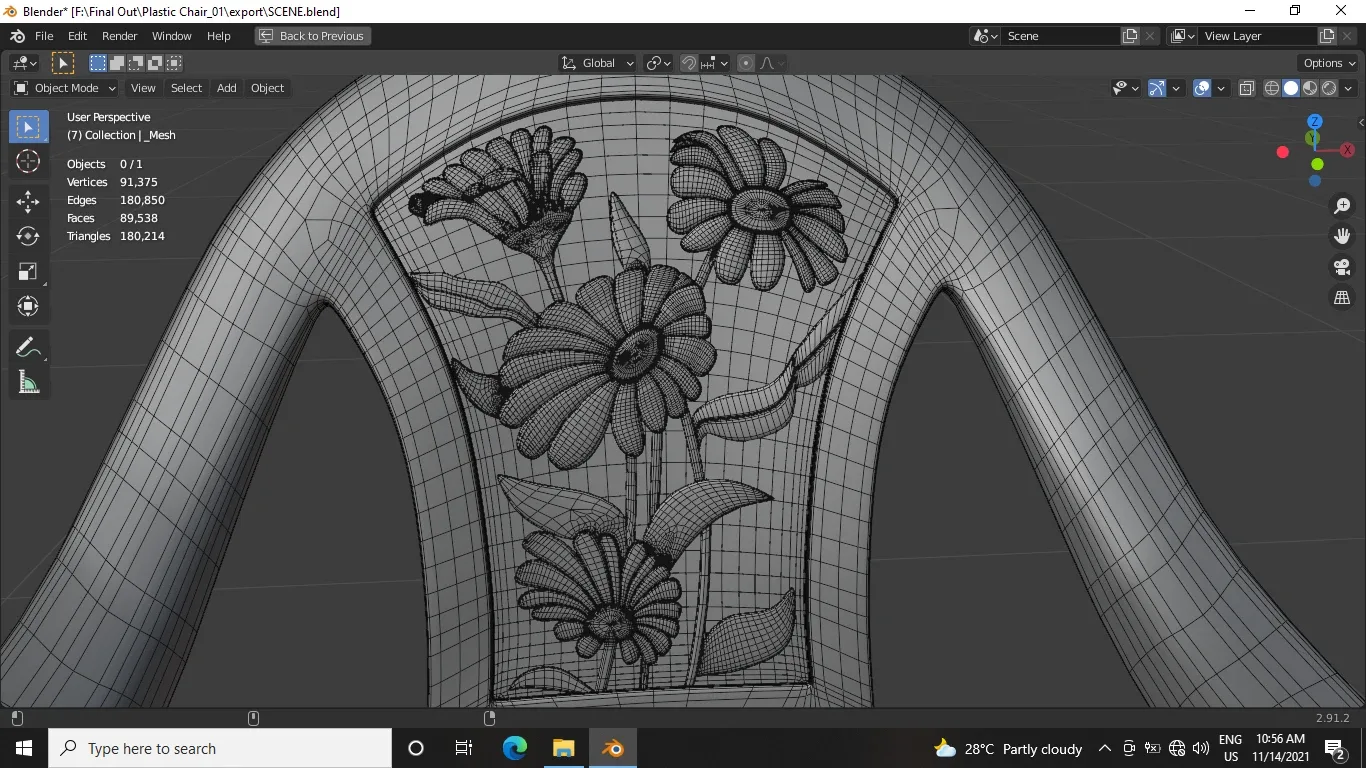Set selection mode to extend selection
The width and height of the screenshot is (1366, 768).
[117, 63]
